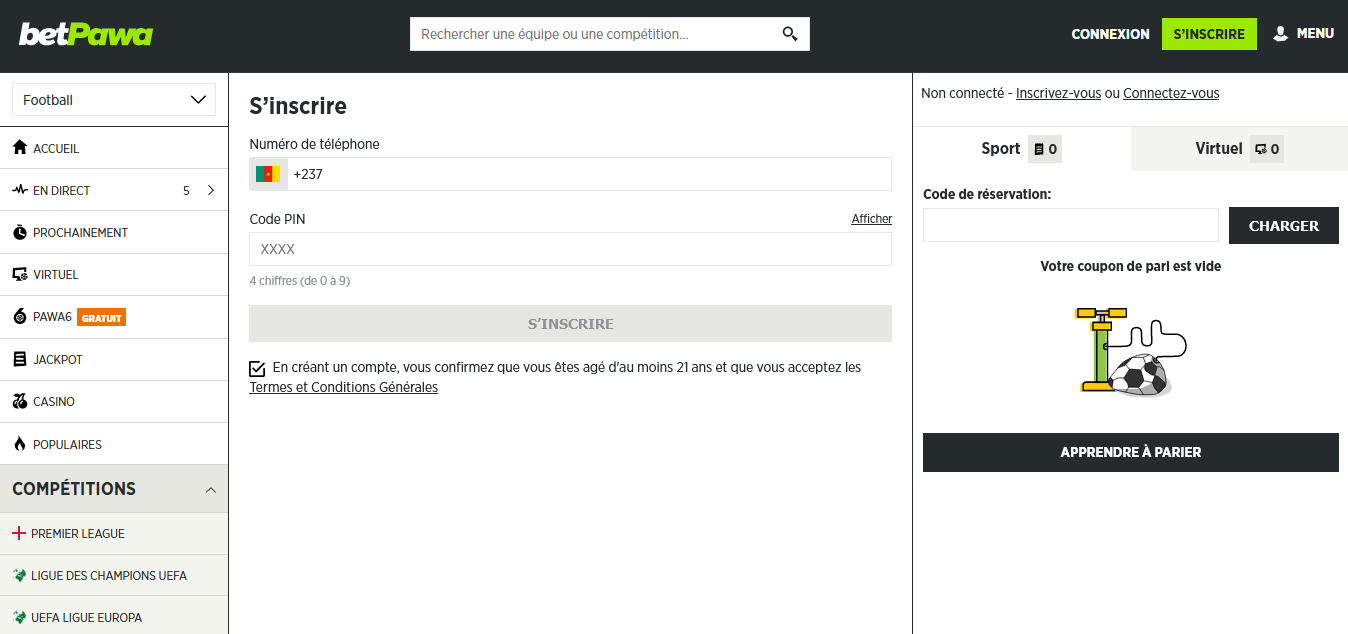This screenshot has width=1348, height=634.
Task: Expand En Direct with the arrow chevron
Action: (211, 190)
